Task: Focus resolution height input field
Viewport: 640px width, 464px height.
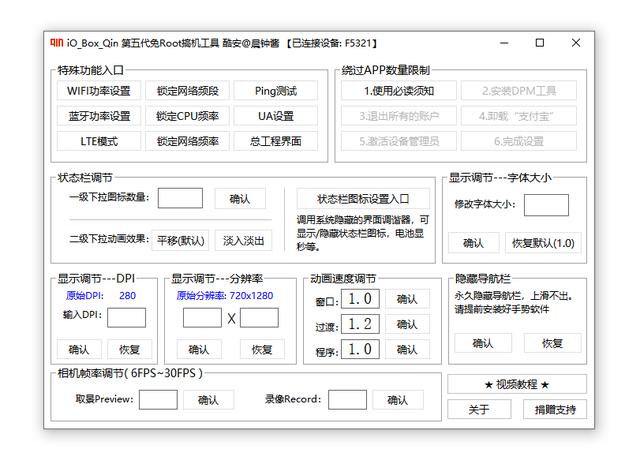Action: (x=259, y=317)
